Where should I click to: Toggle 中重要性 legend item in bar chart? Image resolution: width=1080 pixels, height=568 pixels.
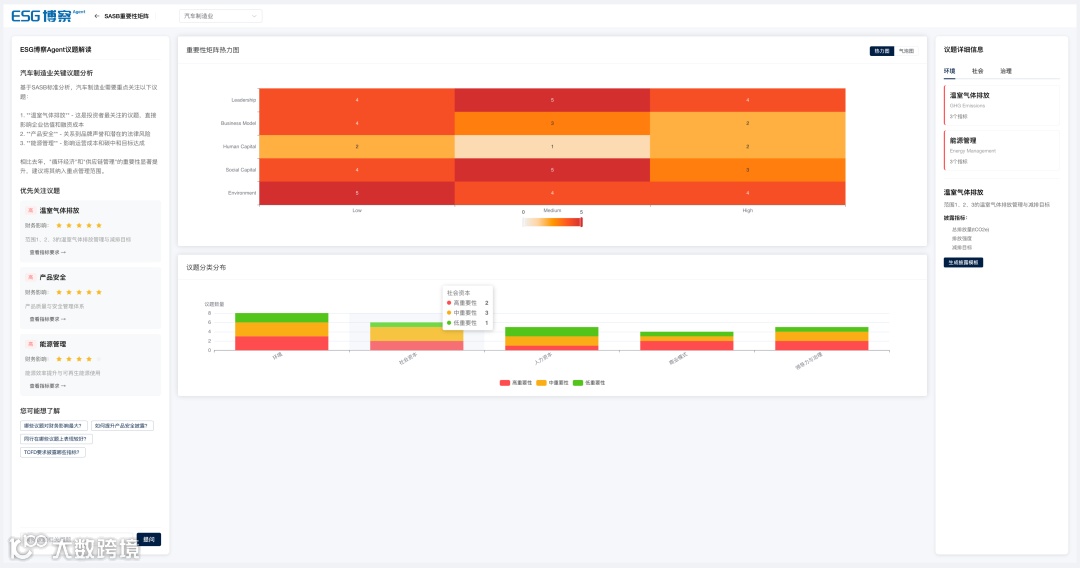tap(552, 383)
